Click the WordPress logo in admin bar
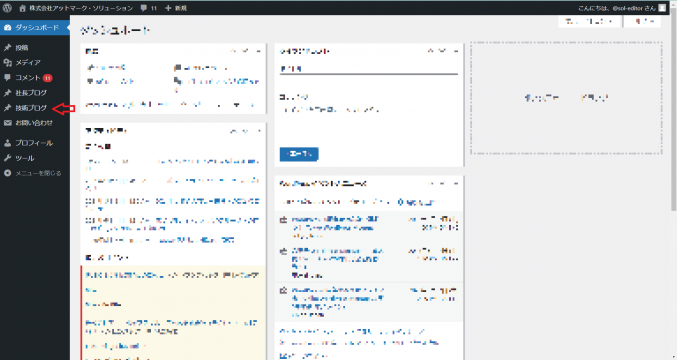 click(x=7, y=8)
